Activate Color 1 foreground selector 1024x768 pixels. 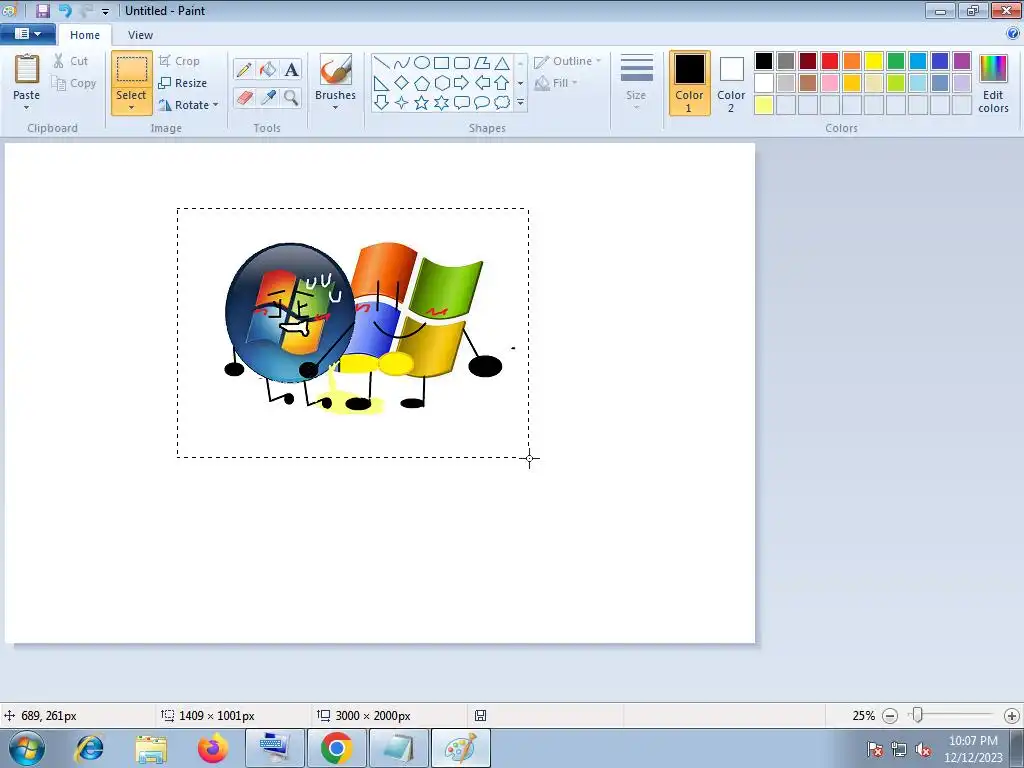(x=689, y=83)
